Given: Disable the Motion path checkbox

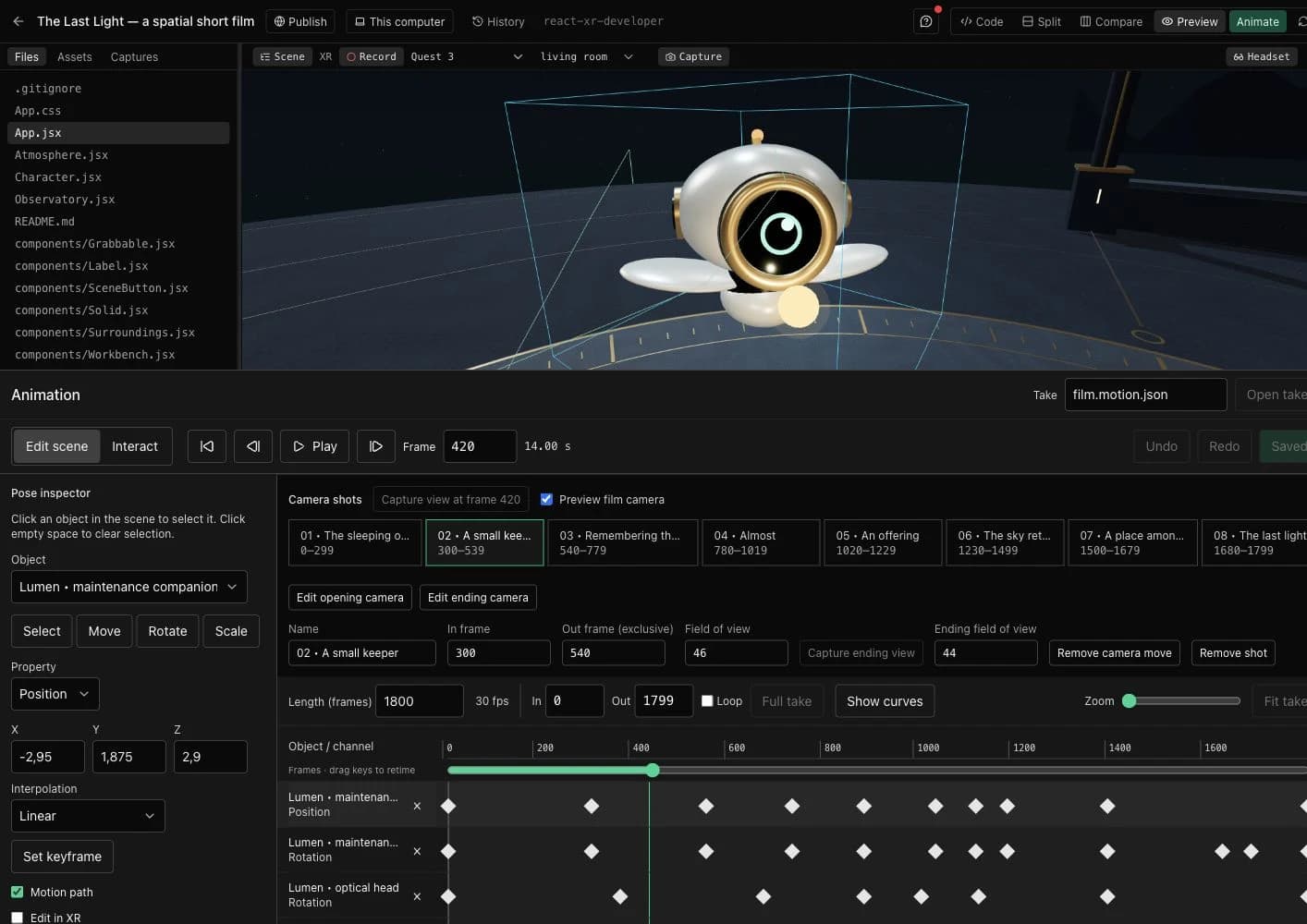Looking at the screenshot, I should 17,892.
